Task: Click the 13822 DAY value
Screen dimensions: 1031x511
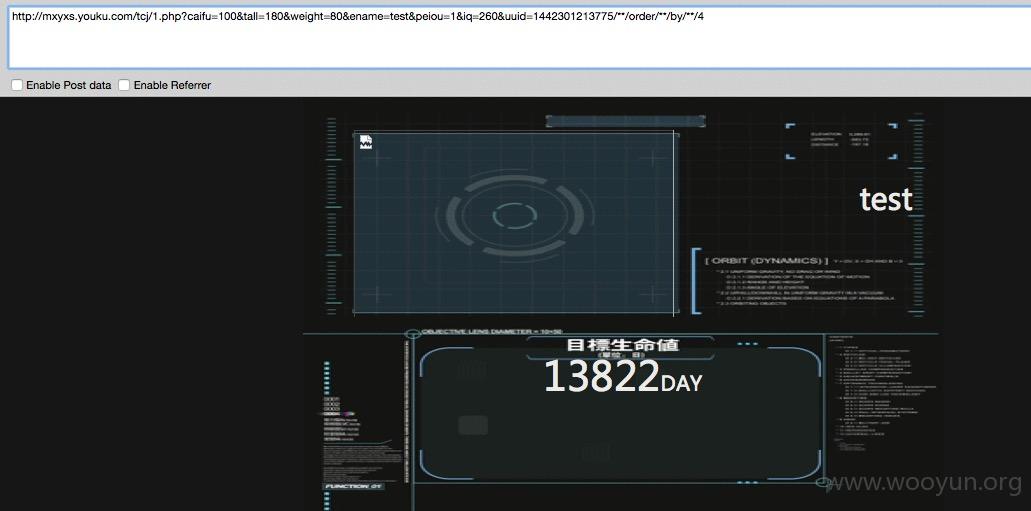Action: pyautogui.click(x=623, y=377)
